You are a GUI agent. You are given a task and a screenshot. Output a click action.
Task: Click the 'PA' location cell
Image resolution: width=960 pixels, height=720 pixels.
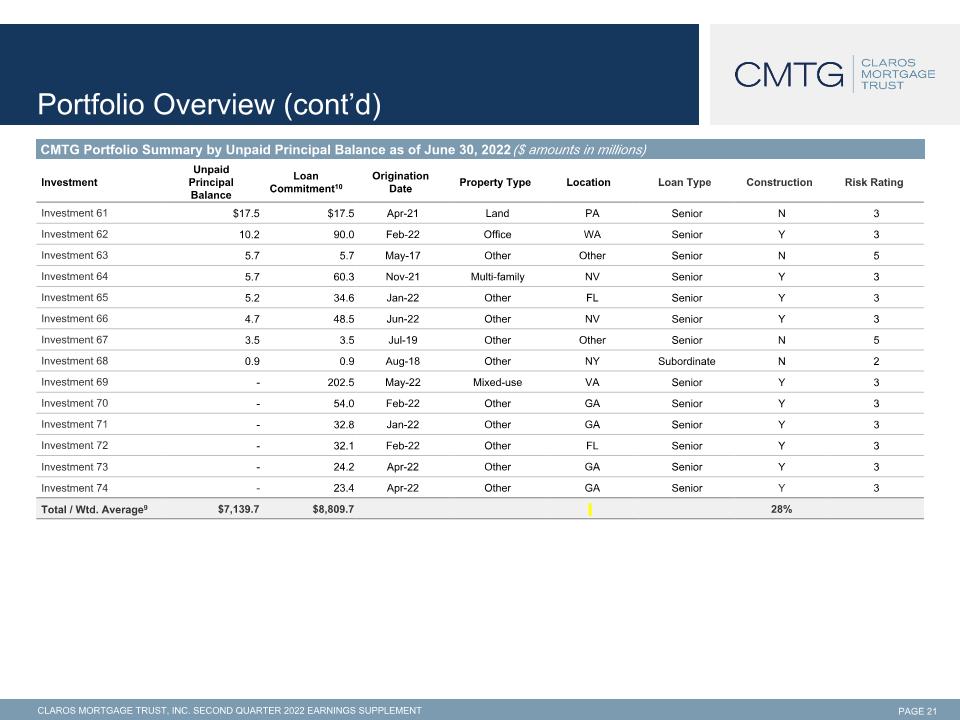pos(592,214)
